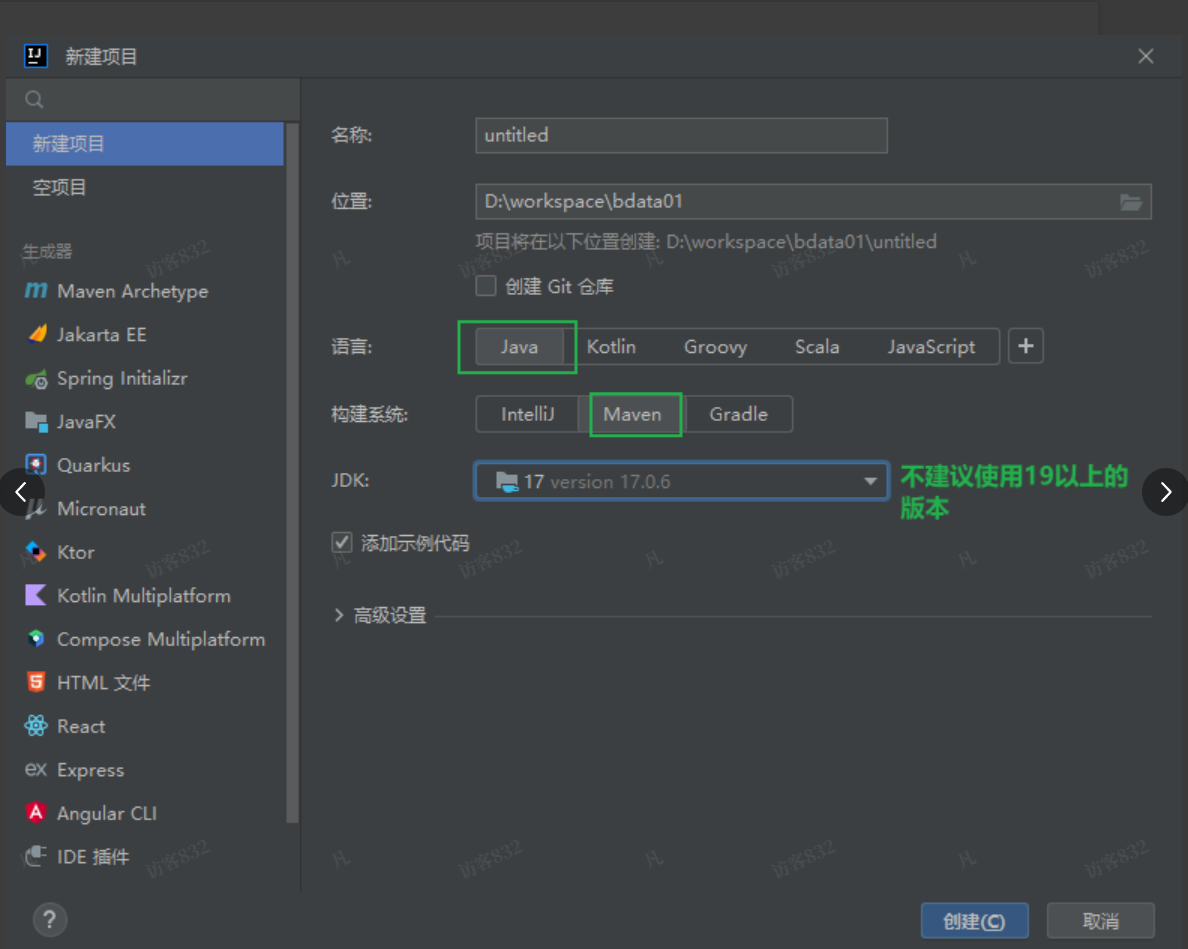Select the Kotlin Multiplatform icon
The height and width of the screenshot is (949, 1188).
click(36, 595)
